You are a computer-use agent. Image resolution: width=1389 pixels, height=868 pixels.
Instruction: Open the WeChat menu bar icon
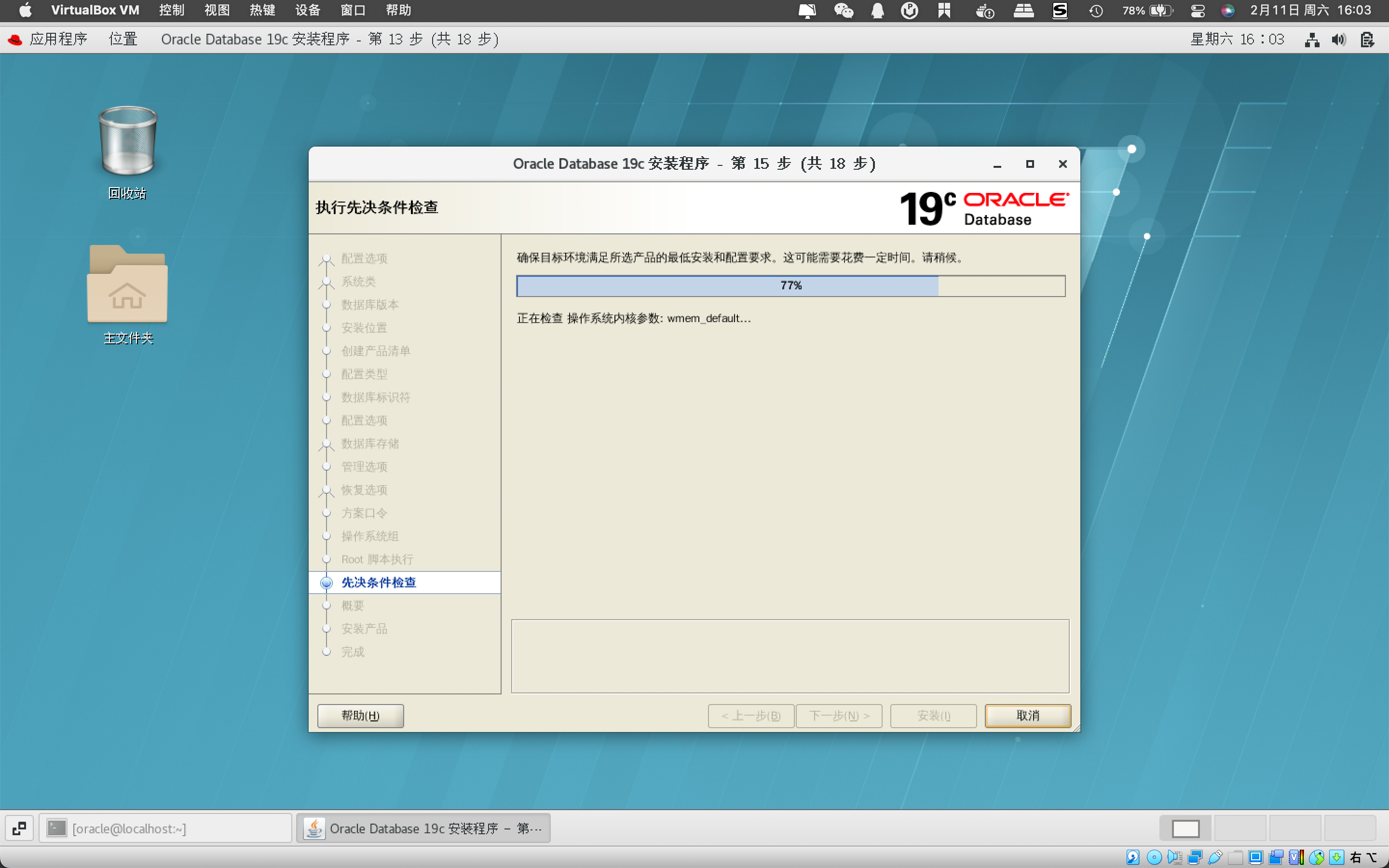coord(843,10)
